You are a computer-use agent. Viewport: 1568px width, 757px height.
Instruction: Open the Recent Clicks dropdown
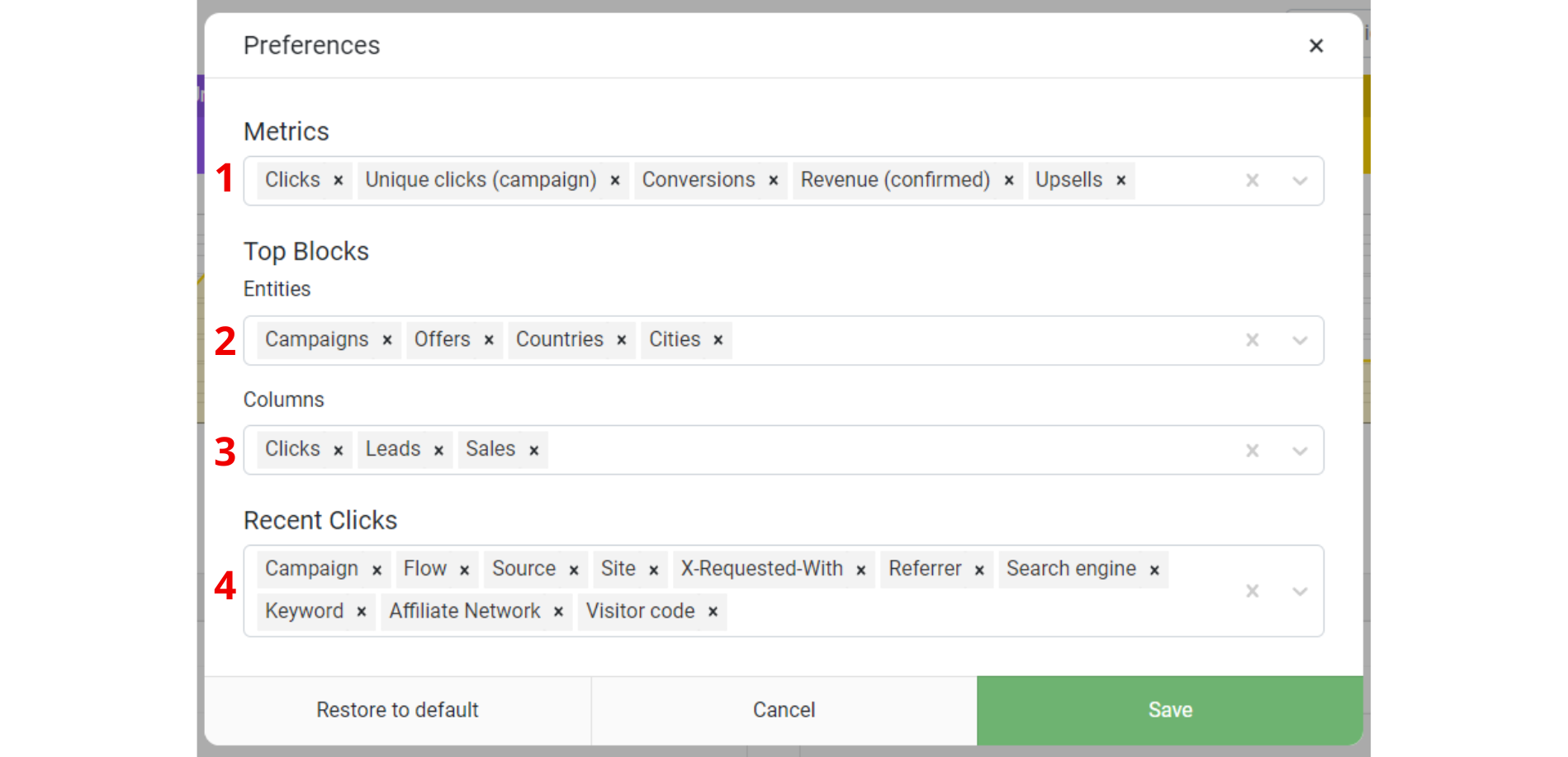[x=1300, y=591]
